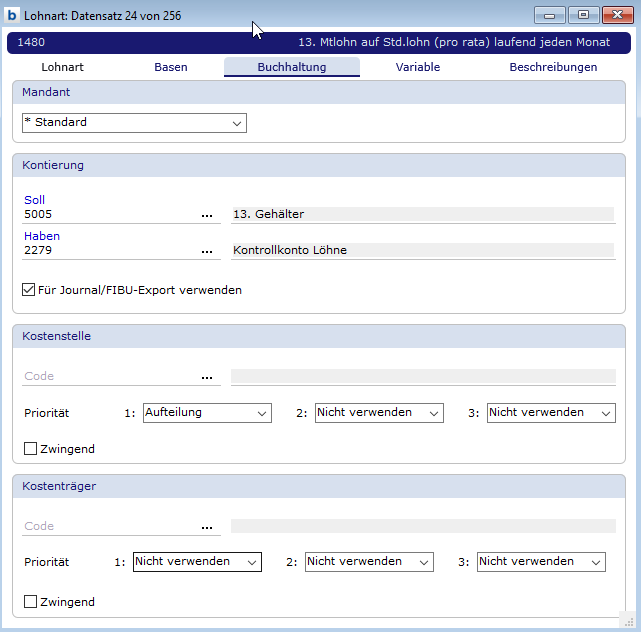The width and height of the screenshot is (641, 632).
Task: Open the Kostenstelle code lookup ellipsis button
Action: pos(207,377)
